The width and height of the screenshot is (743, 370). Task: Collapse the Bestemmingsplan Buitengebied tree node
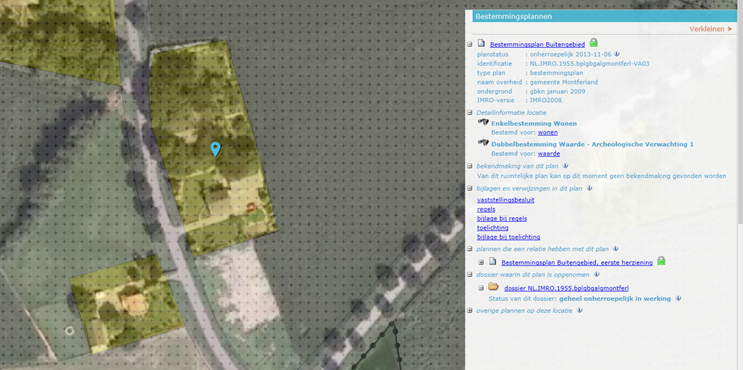click(470, 44)
